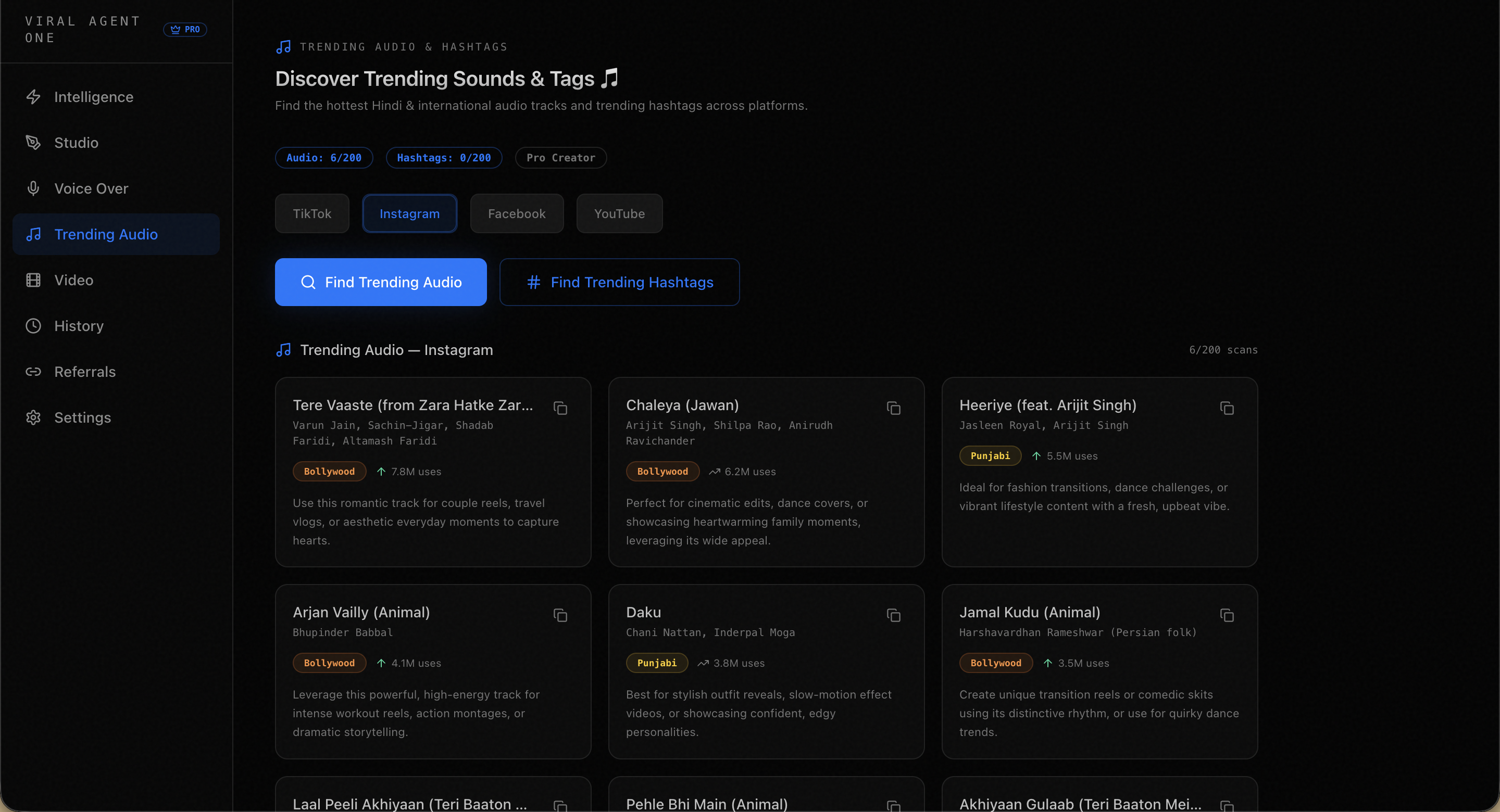Copy the Tere Vaaste audio track
The height and width of the screenshot is (812, 1500).
click(561, 408)
